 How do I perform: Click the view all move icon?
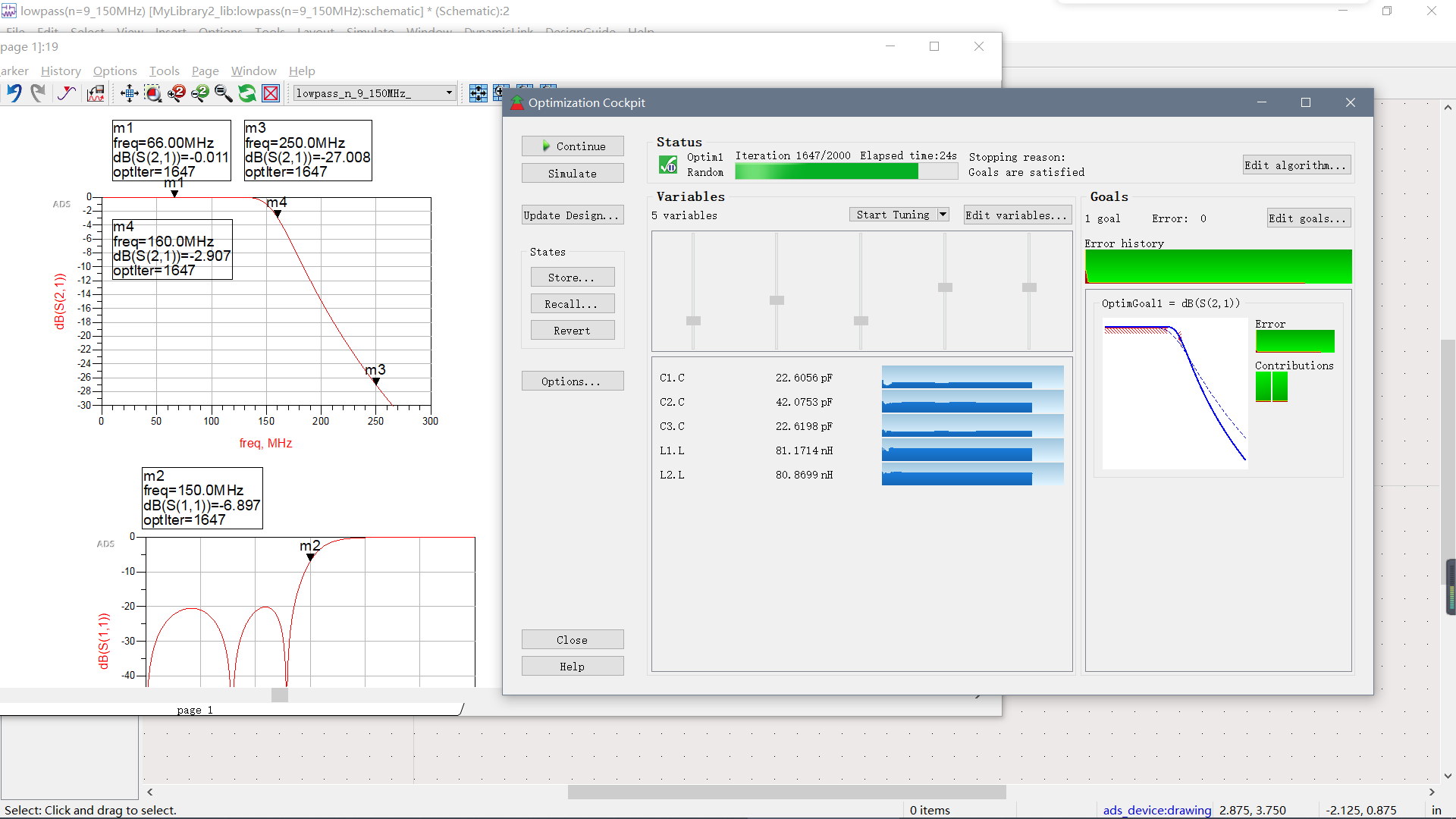tap(129, 93)
